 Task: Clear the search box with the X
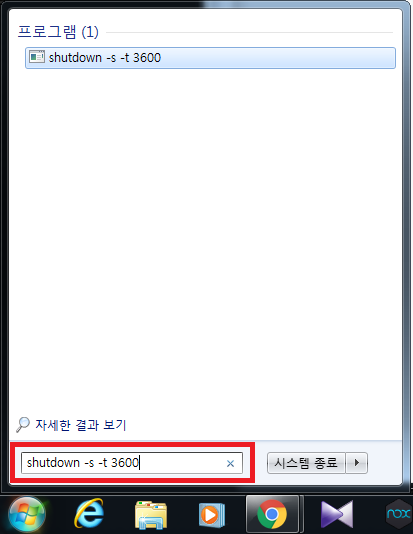pyautogui.click(x=231, y=464)
